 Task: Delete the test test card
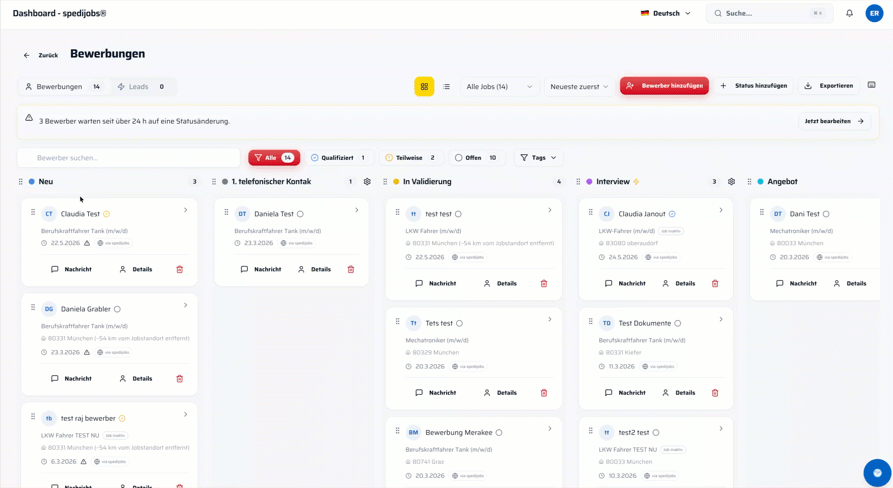(544, 284)
